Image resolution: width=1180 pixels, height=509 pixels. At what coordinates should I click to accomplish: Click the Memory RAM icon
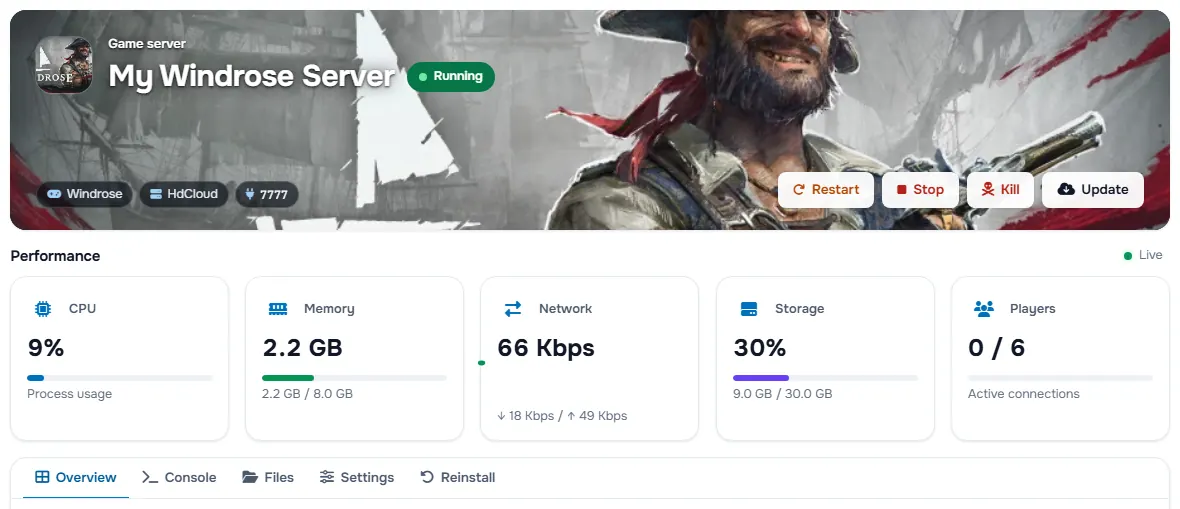(278, 309)
